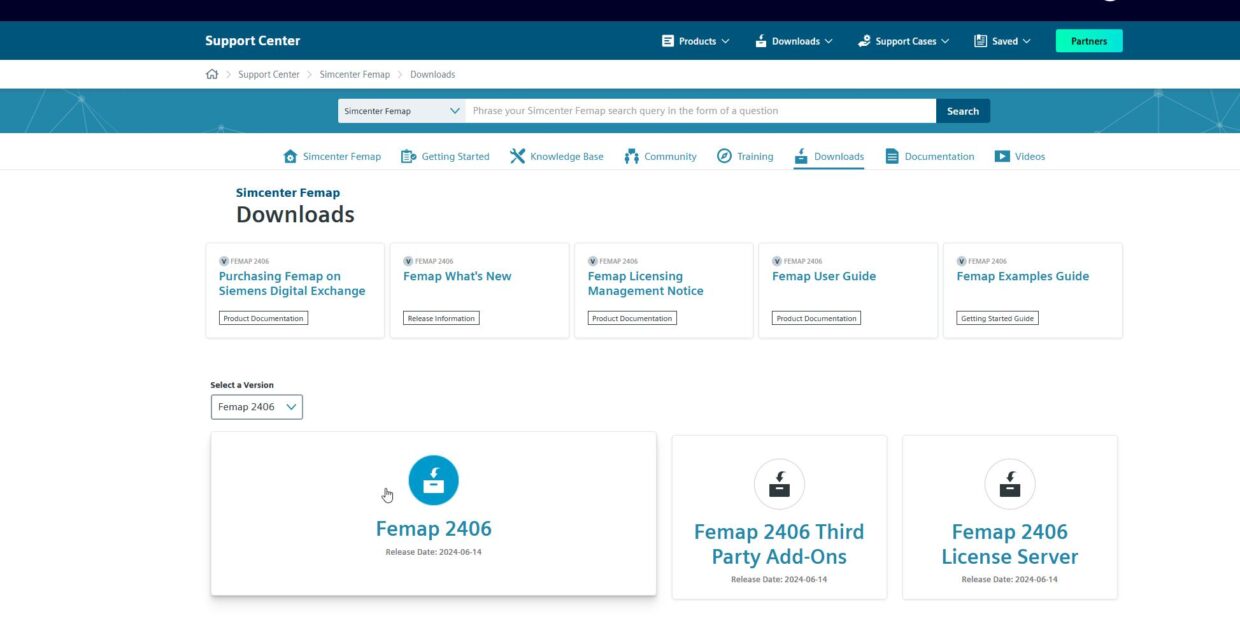Expand the Products dropdown chevron

click(x=725, y=41)
